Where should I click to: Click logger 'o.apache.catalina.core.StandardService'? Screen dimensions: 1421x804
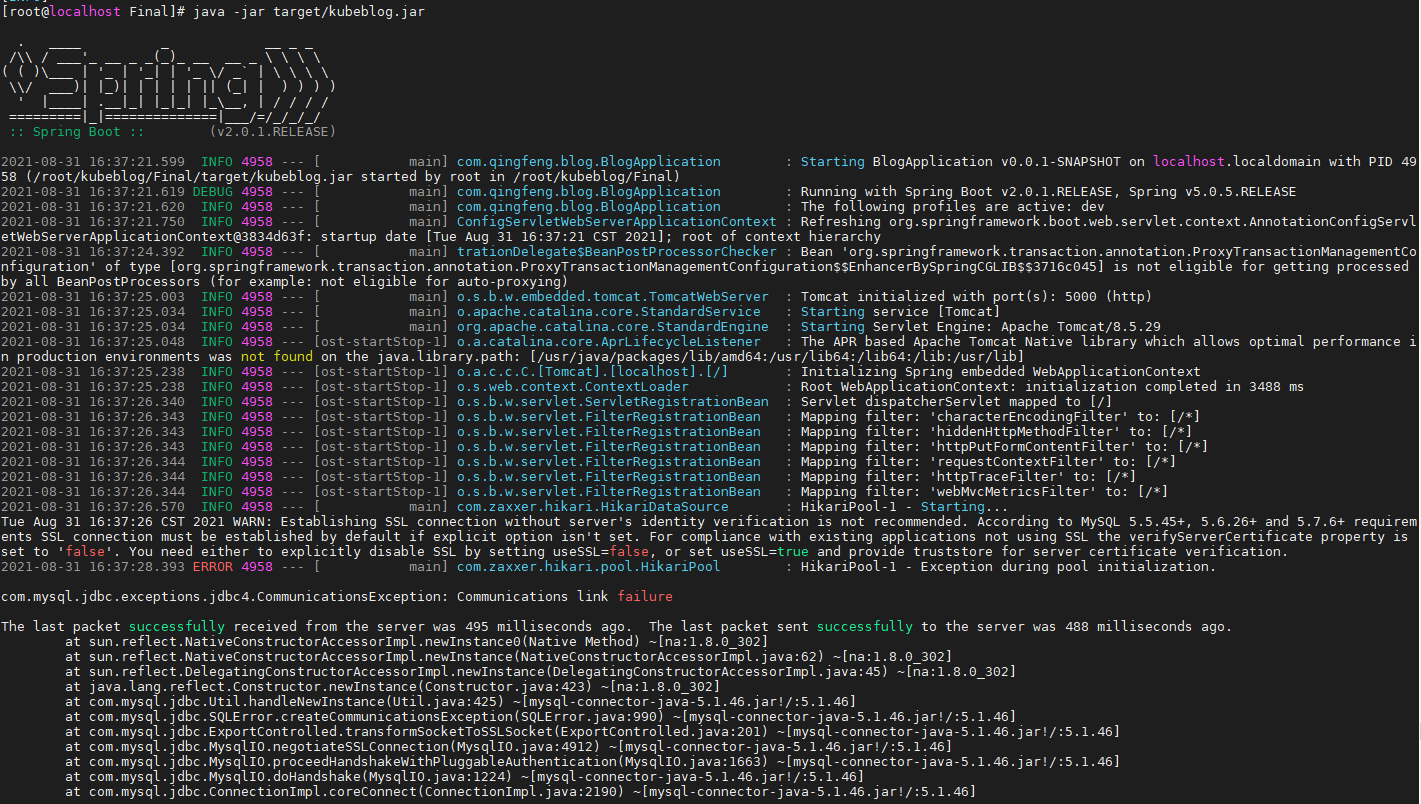point(608,311)
